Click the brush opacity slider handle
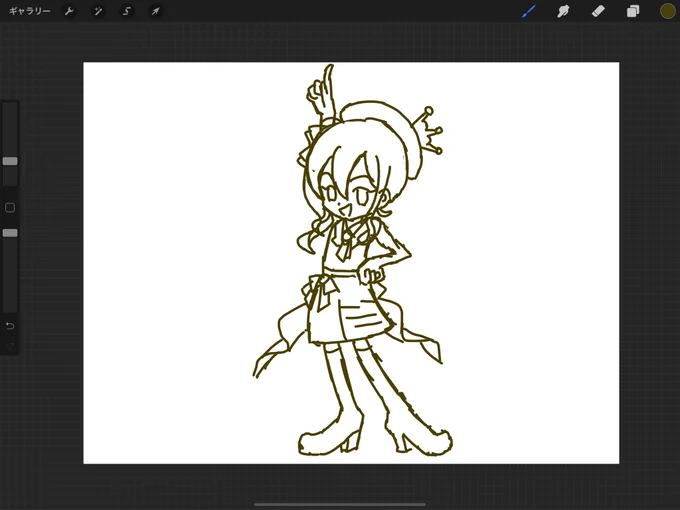 coord(10,233)
